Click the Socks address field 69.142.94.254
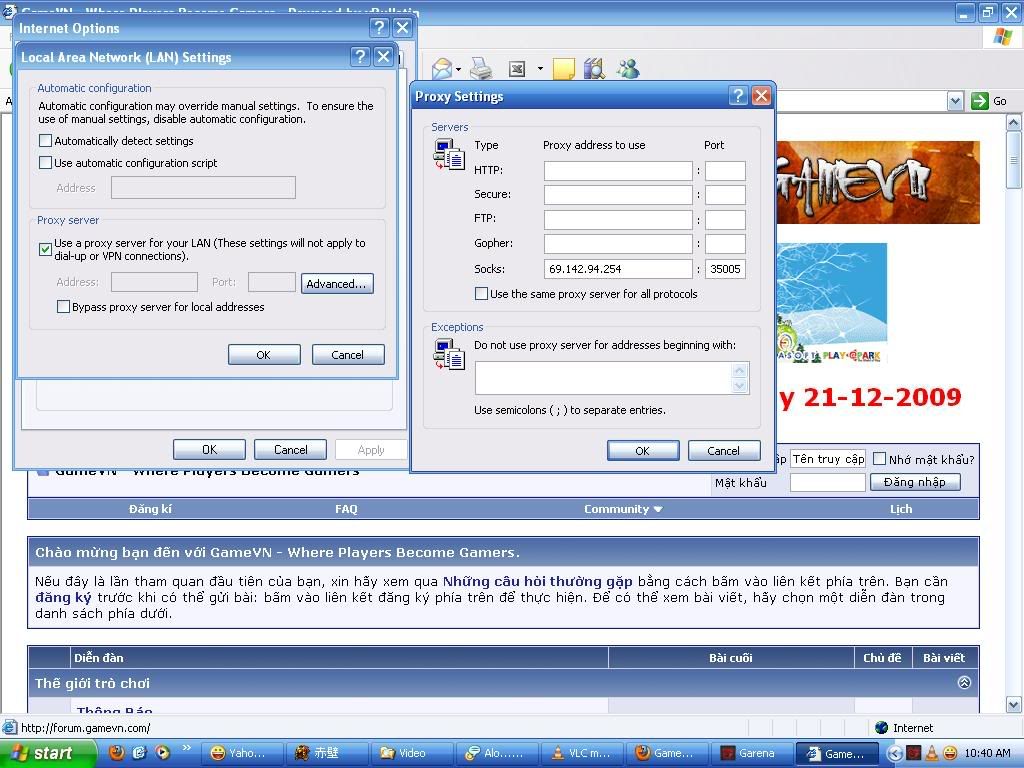Screen dimensions: 1024x768 tap(618, 268)
